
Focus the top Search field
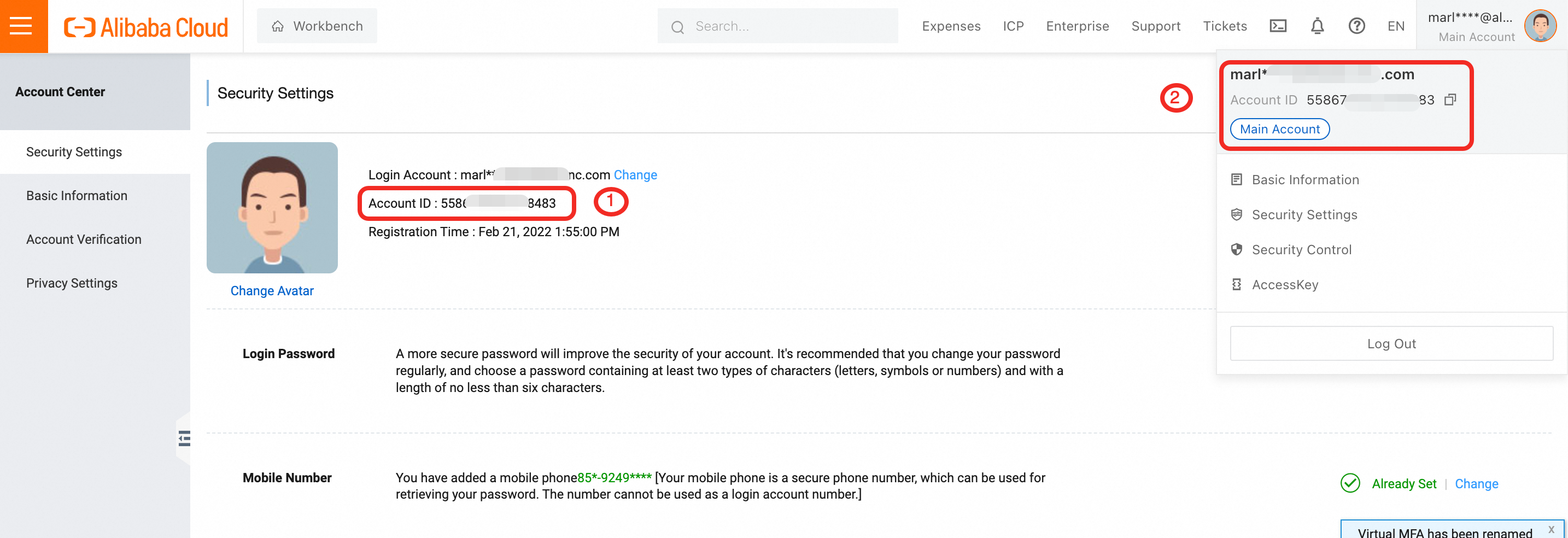point(777,26)
